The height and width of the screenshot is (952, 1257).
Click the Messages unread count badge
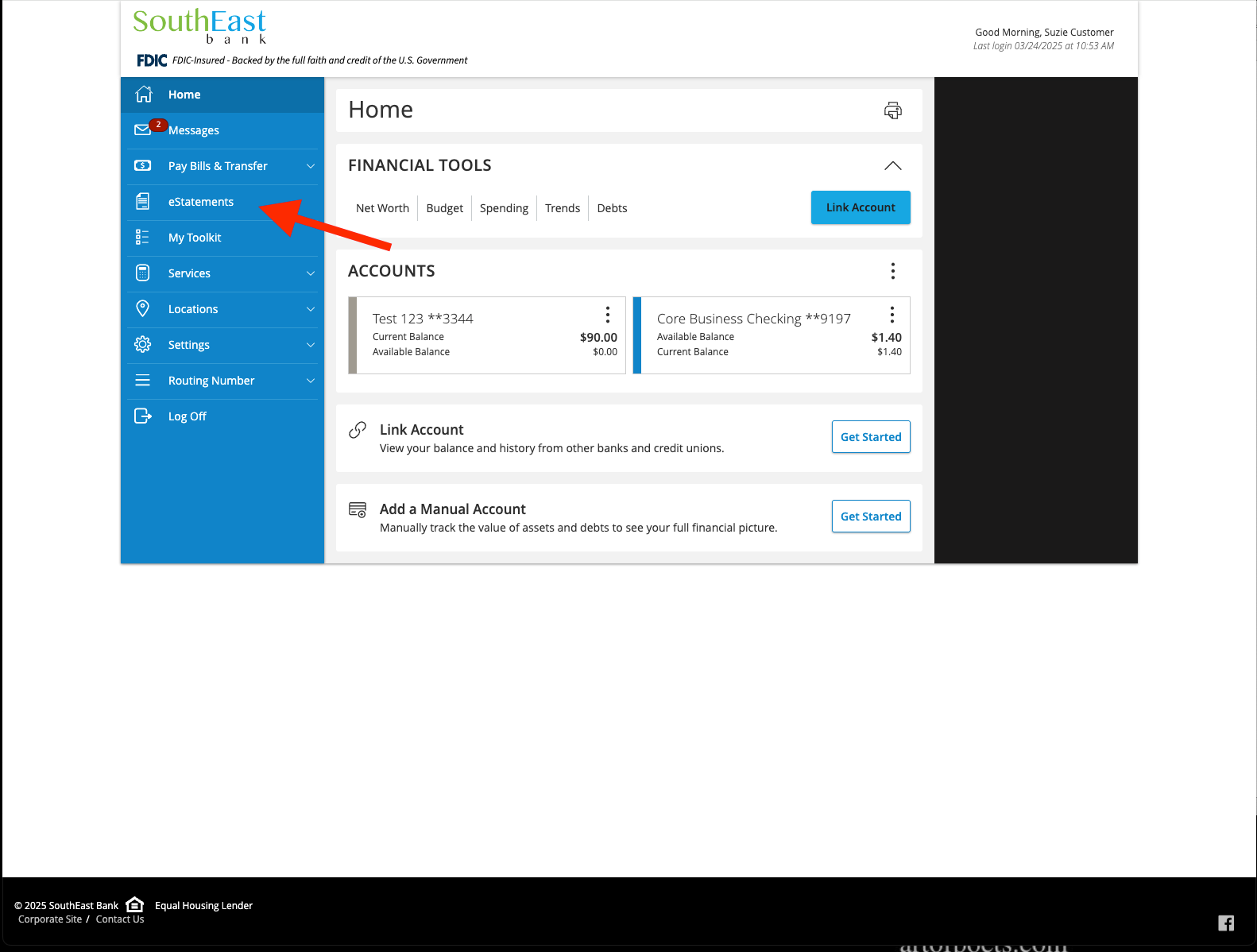[x=158, y=125]
